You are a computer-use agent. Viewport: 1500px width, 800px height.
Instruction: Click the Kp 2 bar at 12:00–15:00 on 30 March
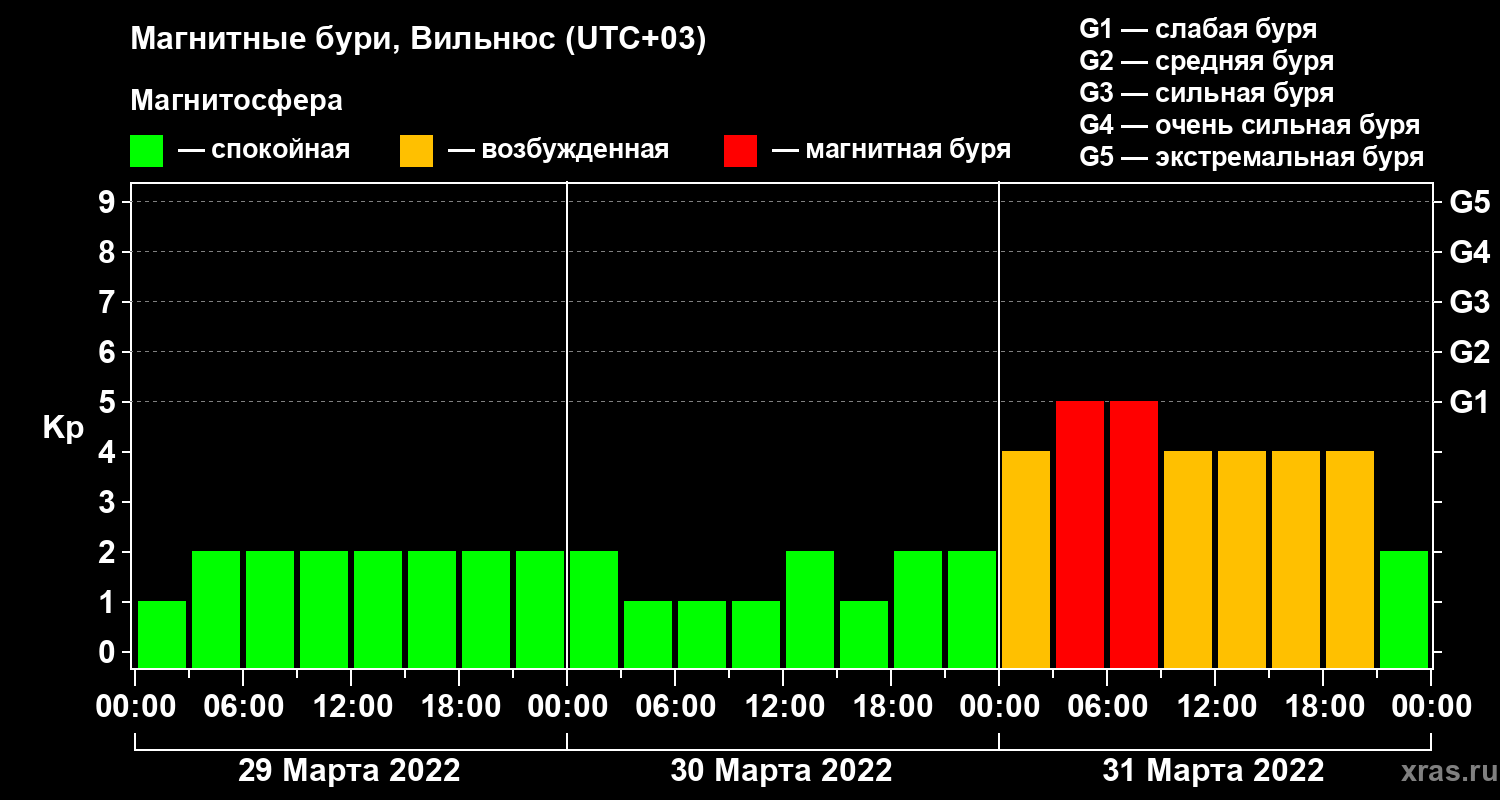810,609
